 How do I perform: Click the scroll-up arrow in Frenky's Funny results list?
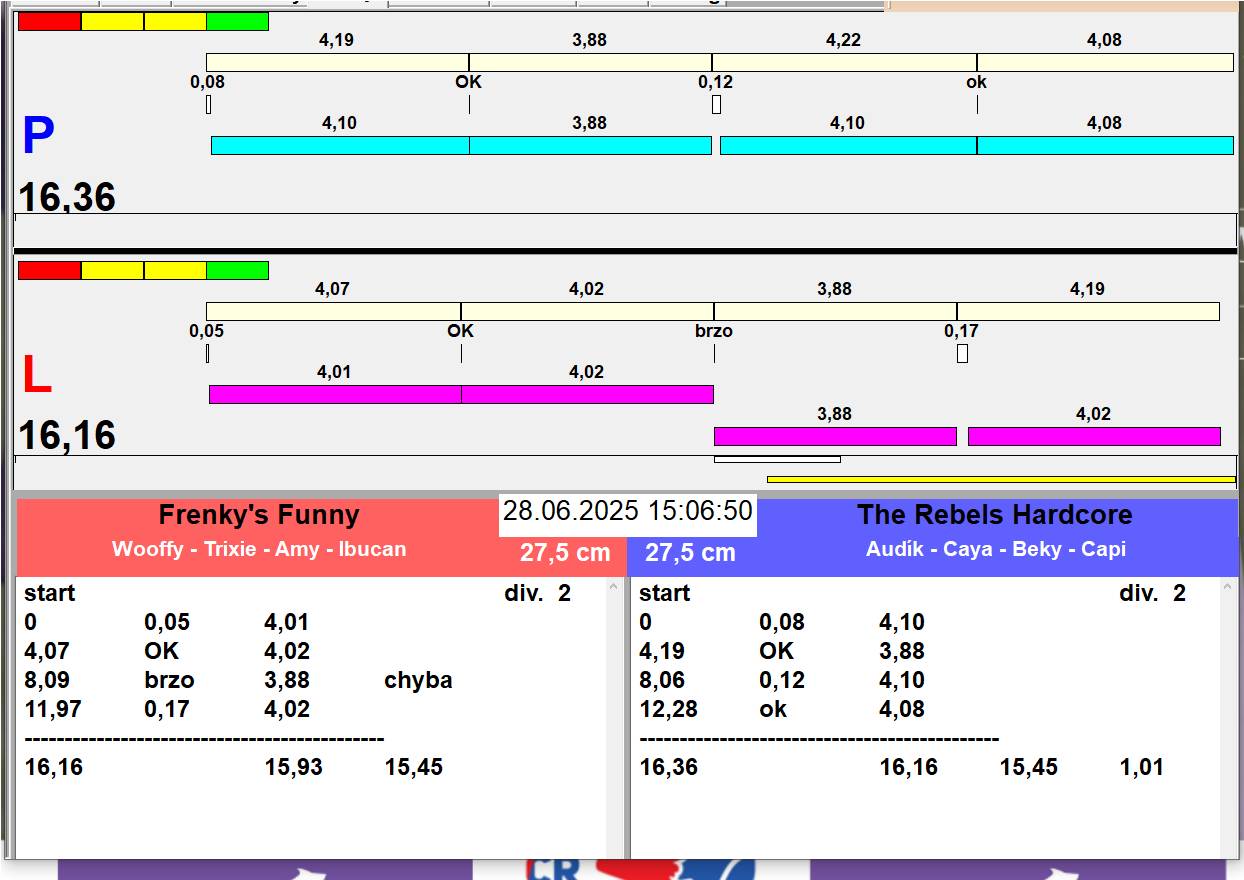point(614,588)
